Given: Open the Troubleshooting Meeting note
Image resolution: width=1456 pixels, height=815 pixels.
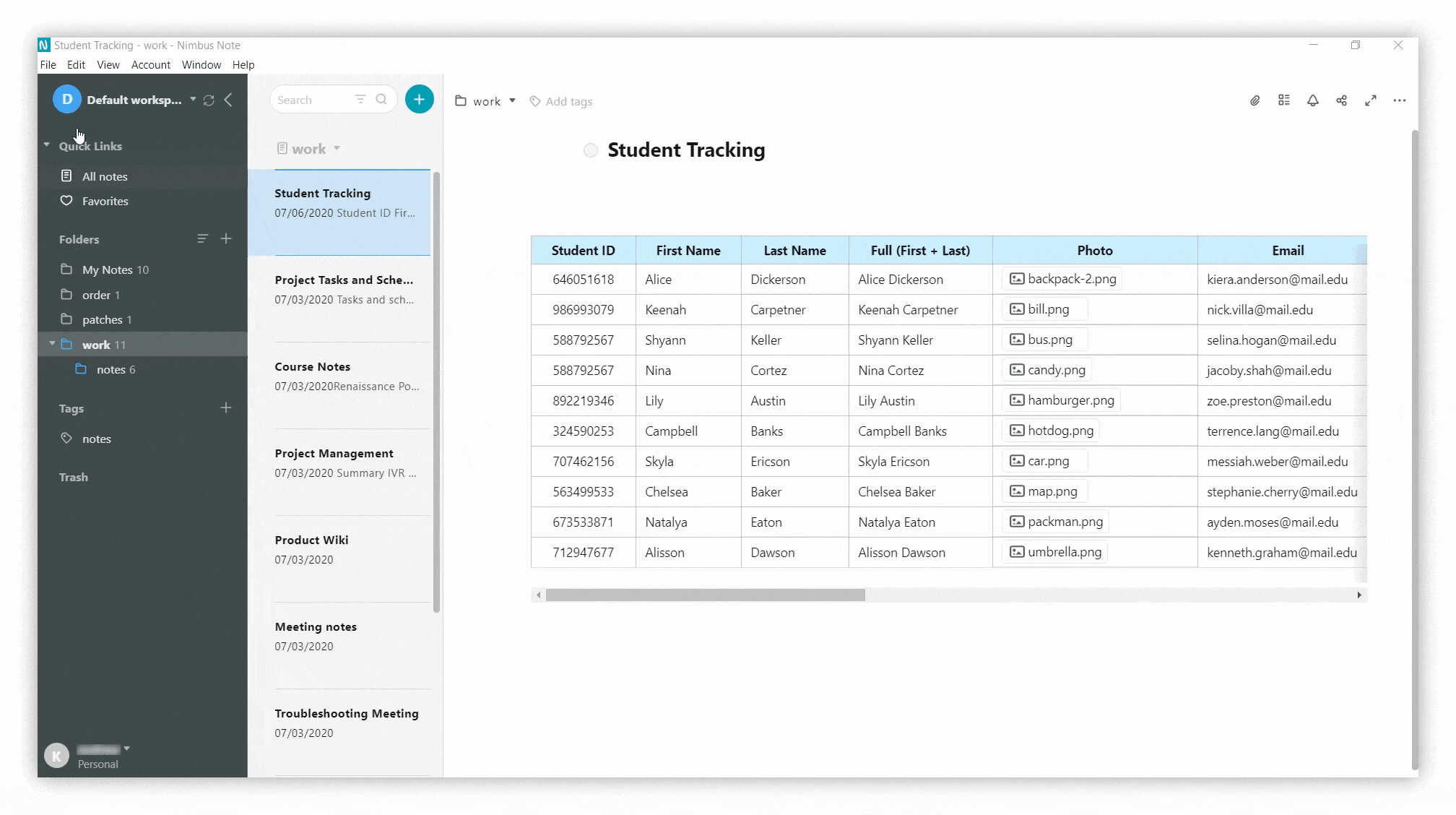Looking at the screenshot, I should [x=339, y=733].
